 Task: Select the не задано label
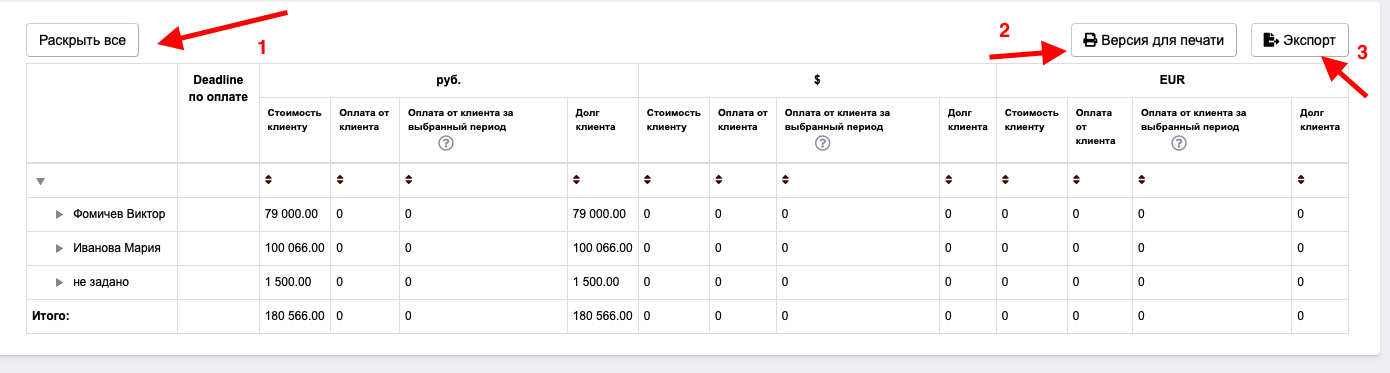click(101, 282)
